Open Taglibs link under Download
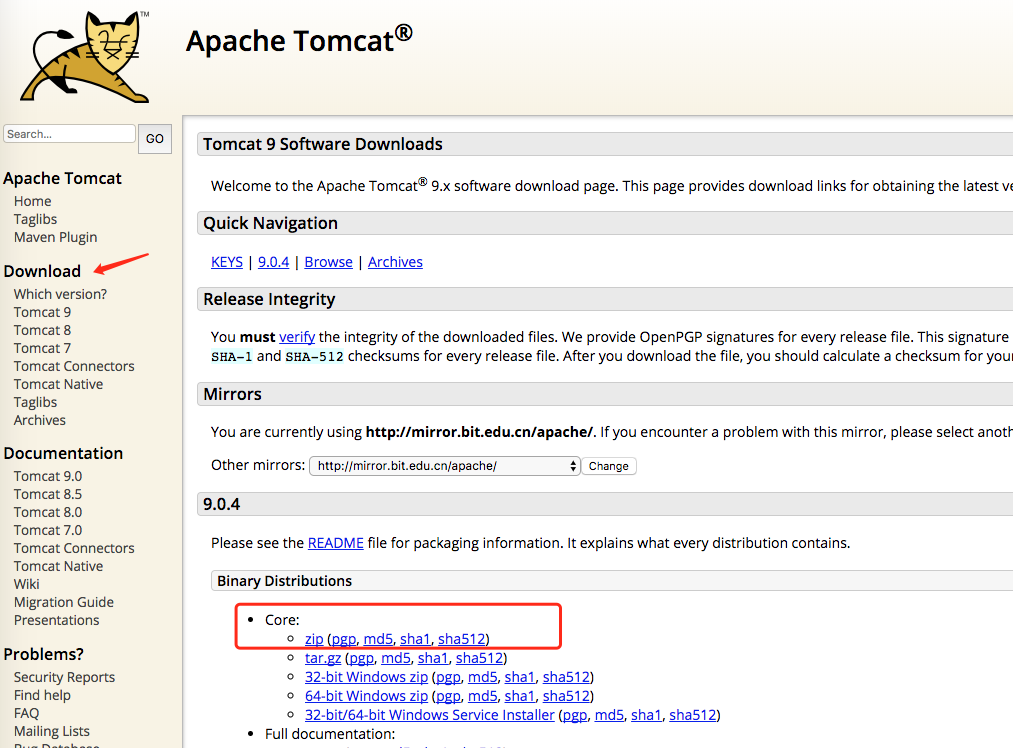This screenshot has width=1013, height=748. pyautogui.click(x=36, y=402)
